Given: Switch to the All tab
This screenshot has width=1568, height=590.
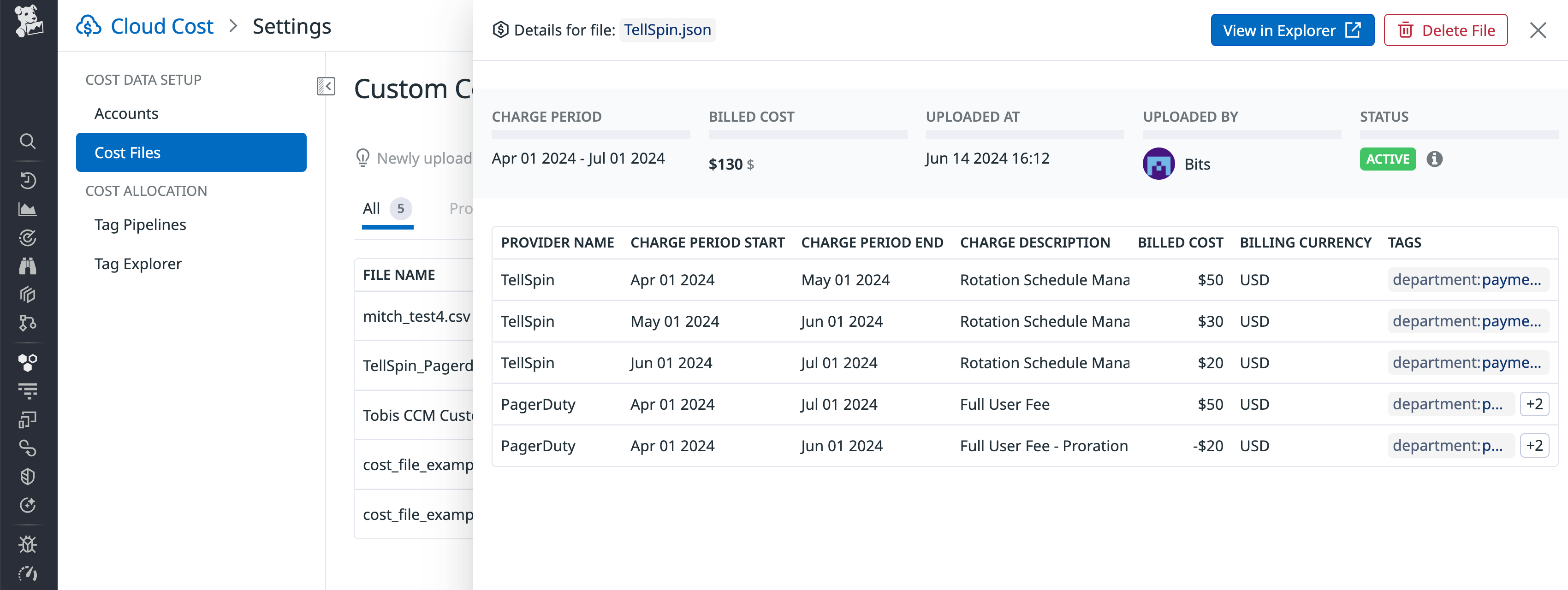Looking at the screenshot, I should 372,208.
